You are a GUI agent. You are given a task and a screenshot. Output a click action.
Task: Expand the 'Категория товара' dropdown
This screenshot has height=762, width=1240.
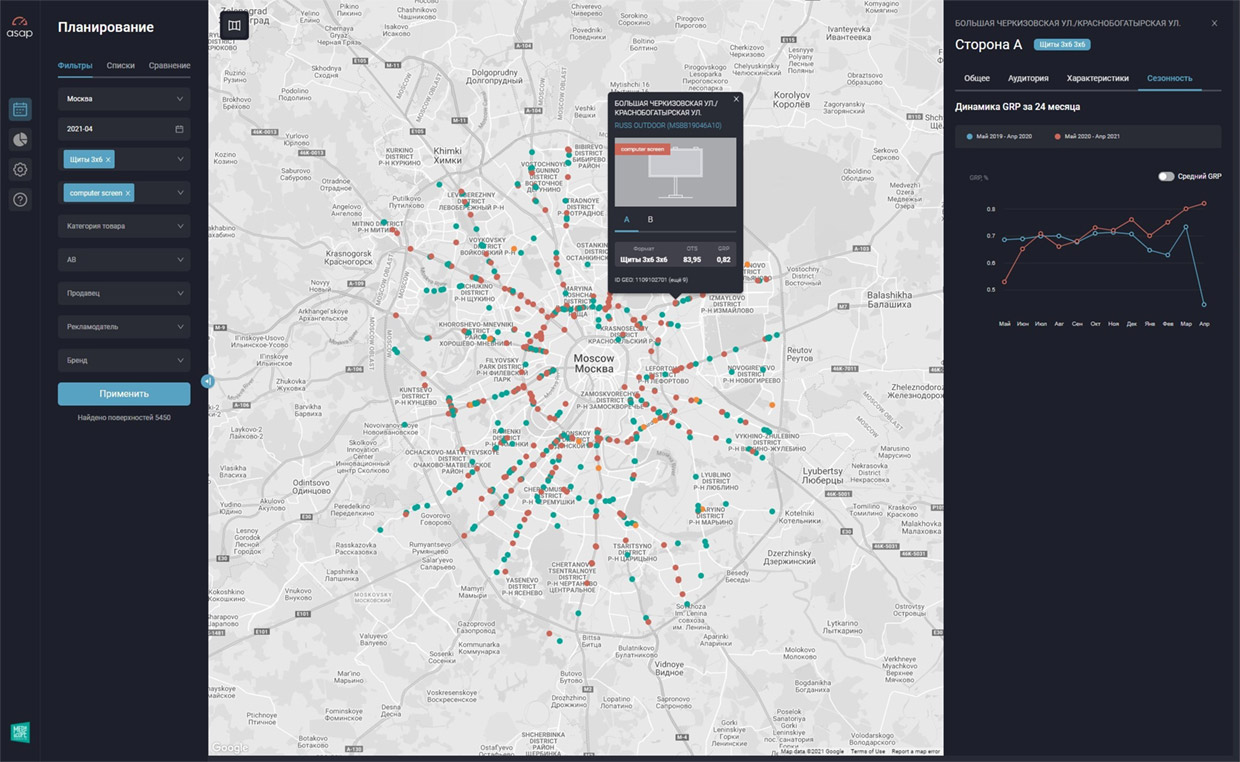point(124,226)
